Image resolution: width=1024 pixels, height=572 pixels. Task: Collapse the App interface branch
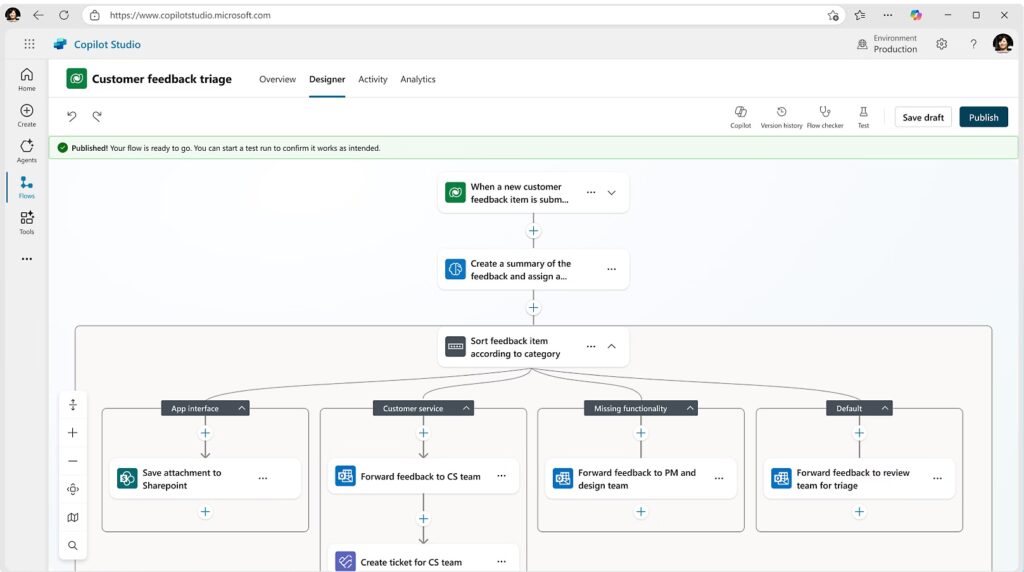241,408
